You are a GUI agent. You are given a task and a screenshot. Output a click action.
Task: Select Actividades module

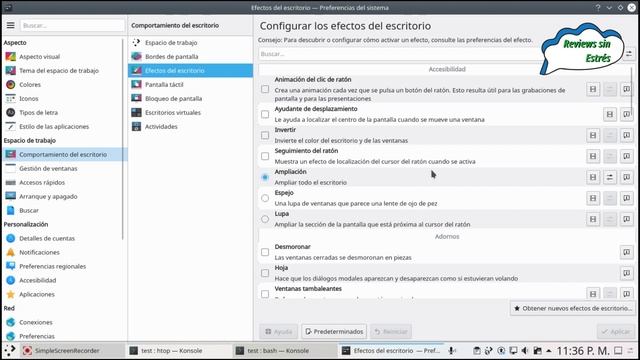(190, 127)
